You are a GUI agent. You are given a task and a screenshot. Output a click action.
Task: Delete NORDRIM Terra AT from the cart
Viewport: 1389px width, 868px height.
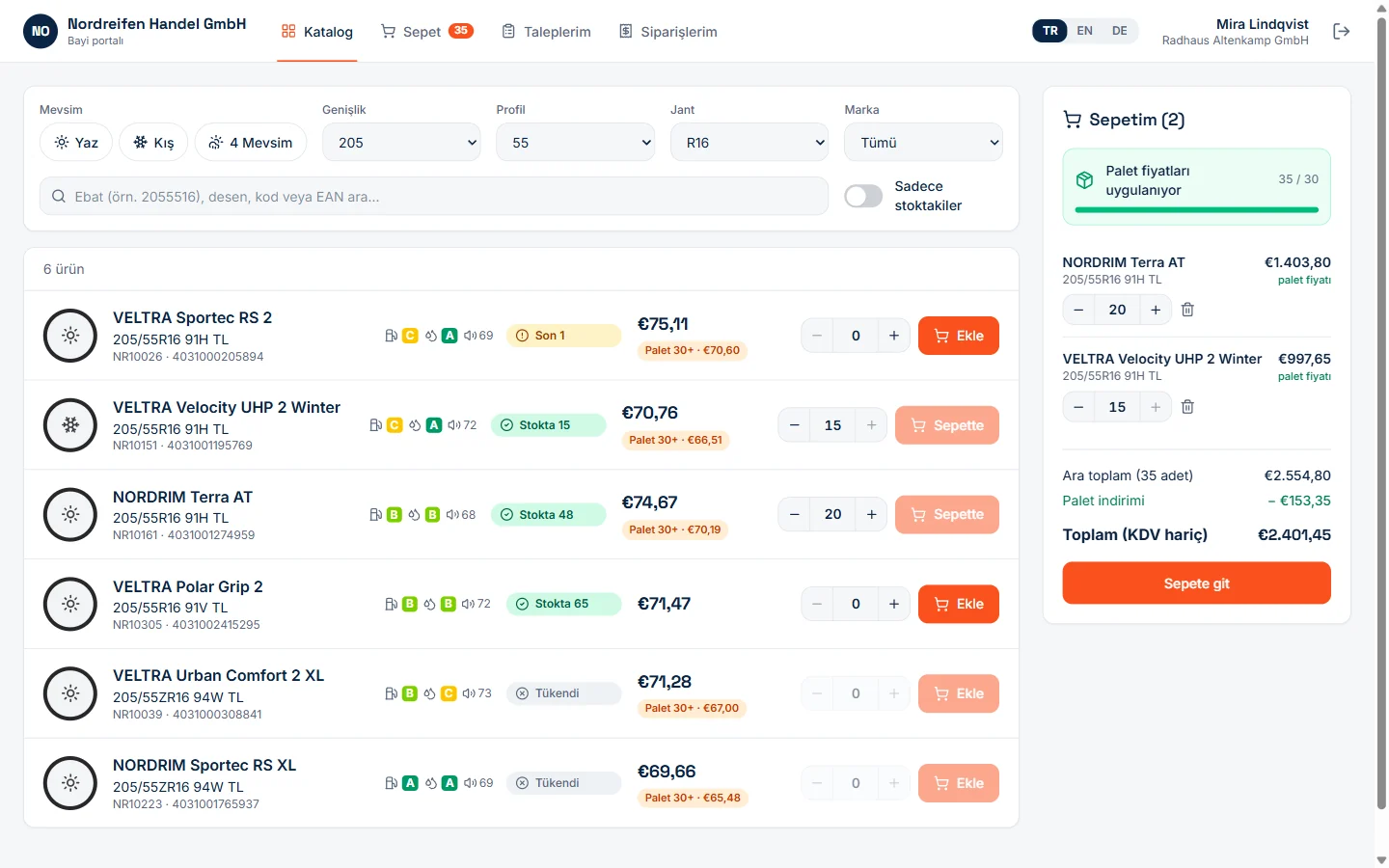pos(1187,310)
